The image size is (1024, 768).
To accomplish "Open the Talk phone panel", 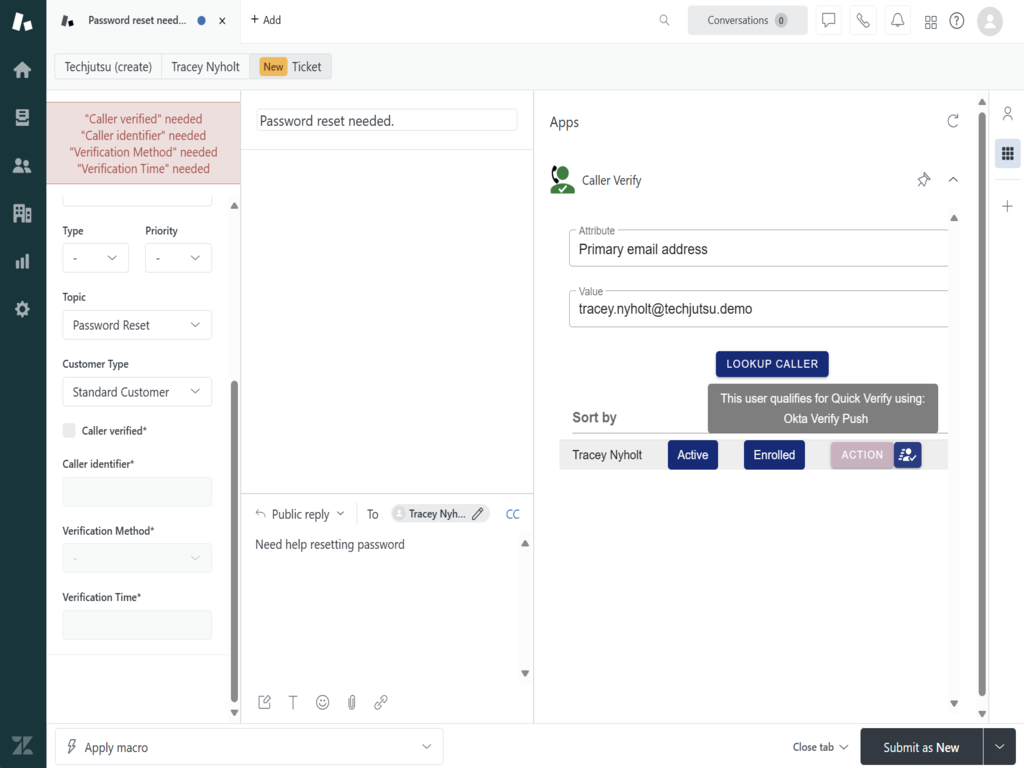I will tap(863, 20).
